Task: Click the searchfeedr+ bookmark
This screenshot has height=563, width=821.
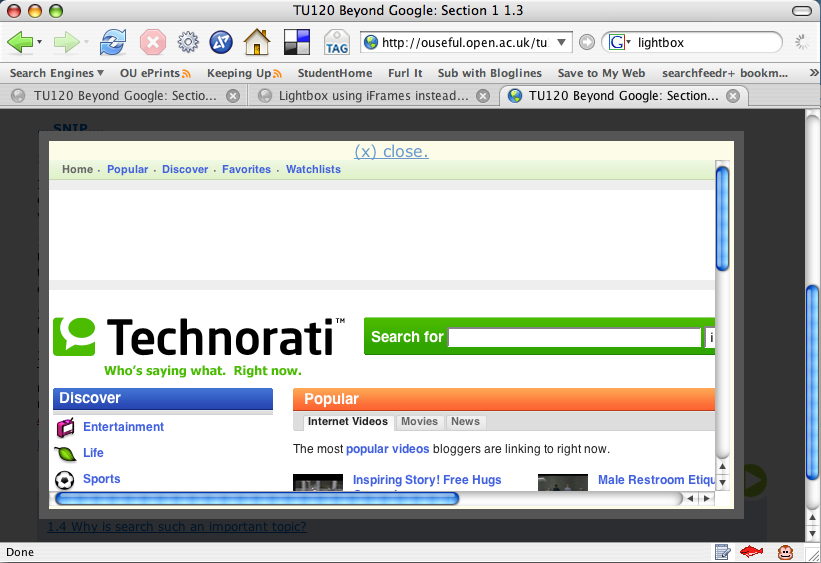Action: coord(725,73)
